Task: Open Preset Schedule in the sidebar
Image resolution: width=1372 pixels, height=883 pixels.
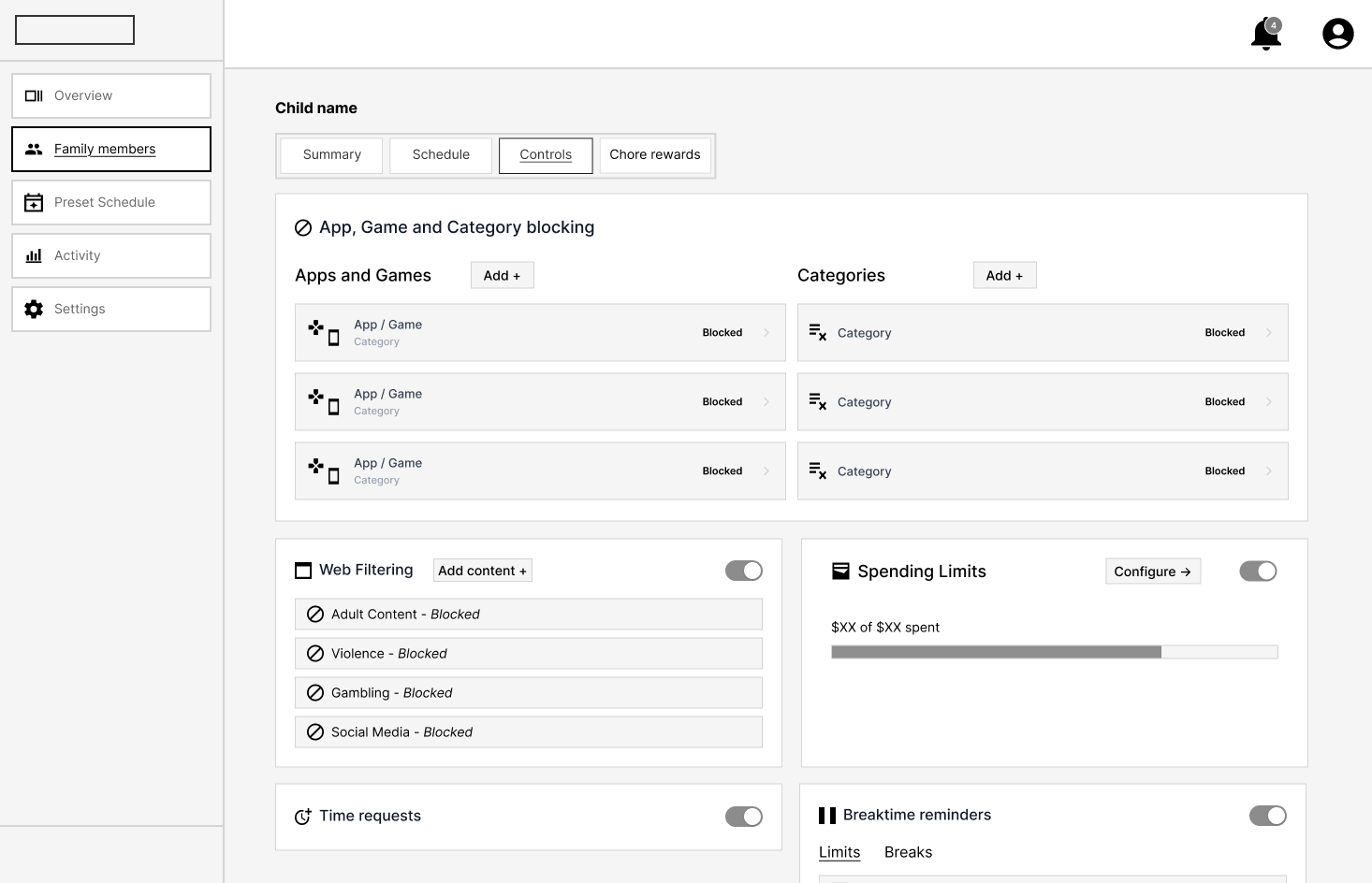Action: point(111,202)
